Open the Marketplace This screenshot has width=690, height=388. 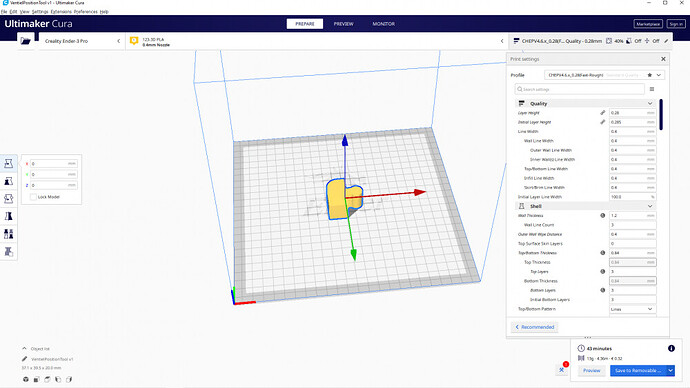point(648,24)
